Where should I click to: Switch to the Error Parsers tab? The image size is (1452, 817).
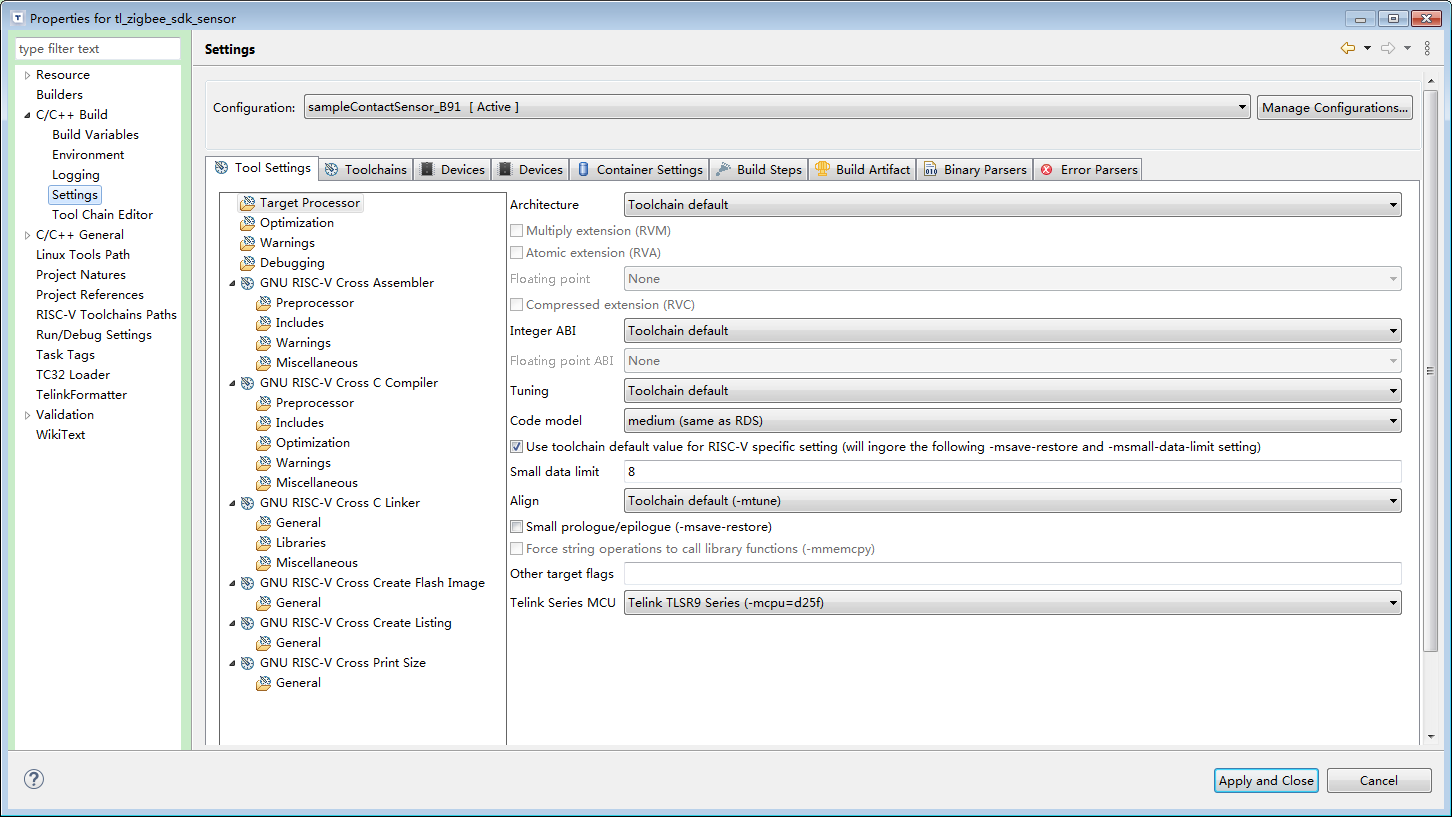pos(1088,169)
